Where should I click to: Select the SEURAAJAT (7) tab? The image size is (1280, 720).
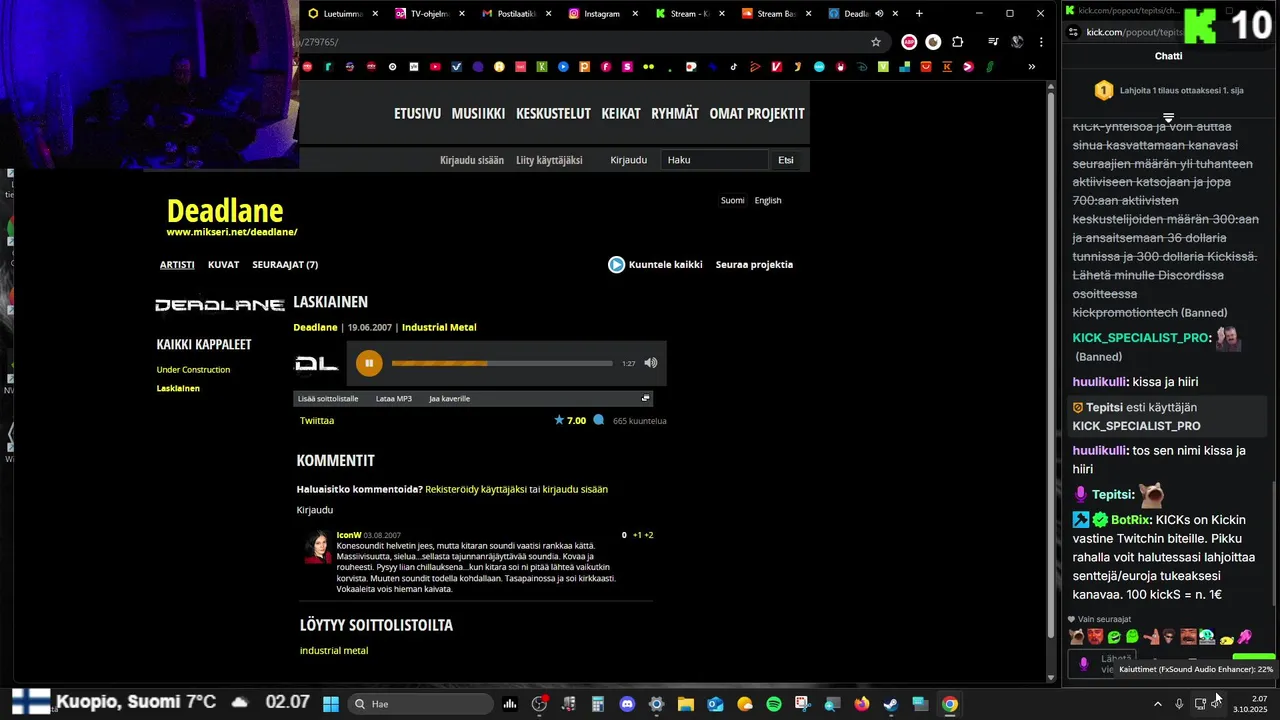(x=285, y=265)
